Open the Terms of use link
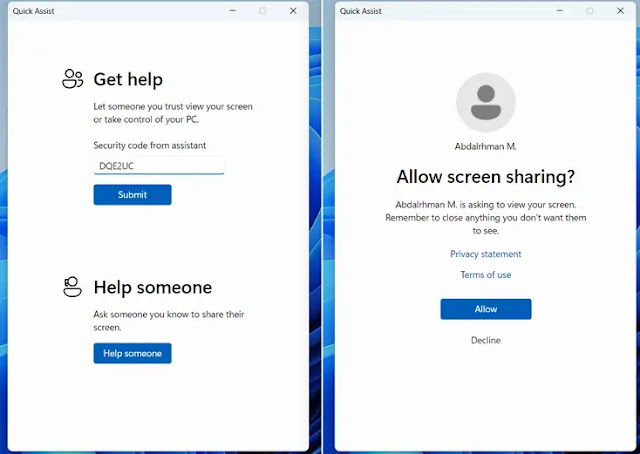This screenshot has width=640, height=454. pos(486,275)
